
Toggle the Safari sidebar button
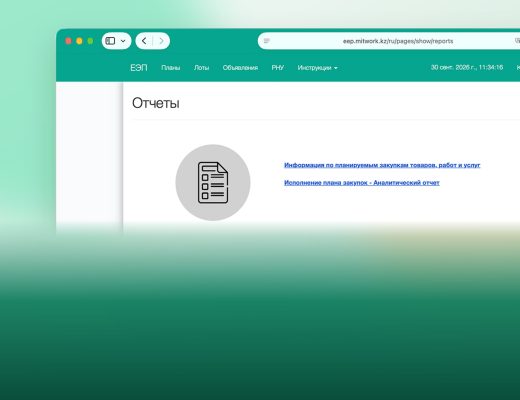pyautogui.click(x=110, y=41)
